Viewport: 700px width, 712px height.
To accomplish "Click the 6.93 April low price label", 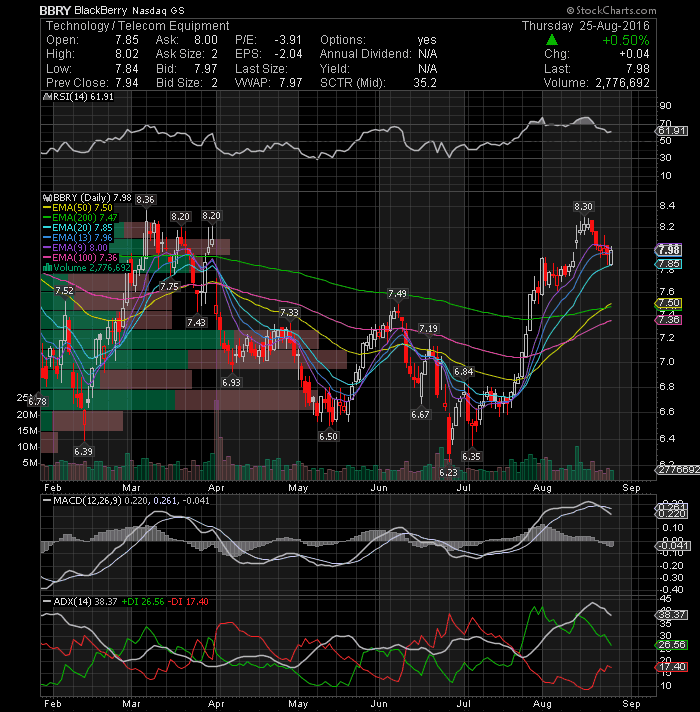I will tap(231, 382).
